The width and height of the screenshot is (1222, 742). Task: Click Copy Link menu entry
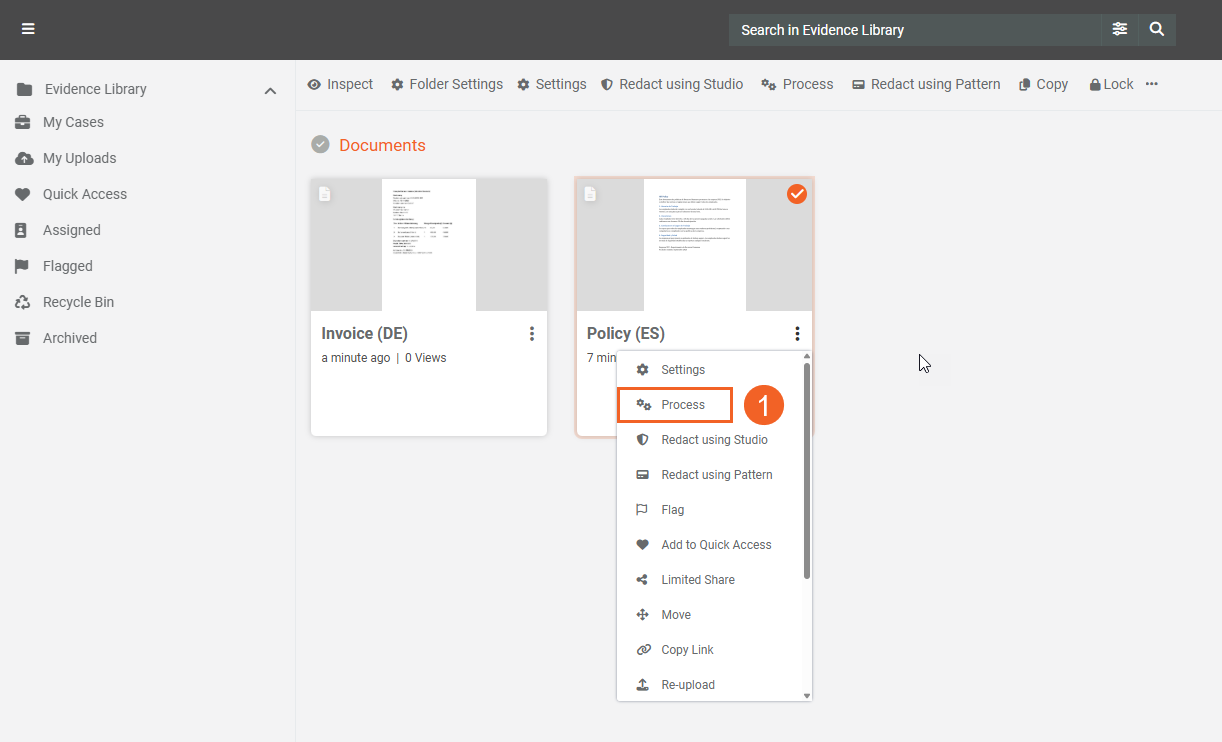(687, 650)
